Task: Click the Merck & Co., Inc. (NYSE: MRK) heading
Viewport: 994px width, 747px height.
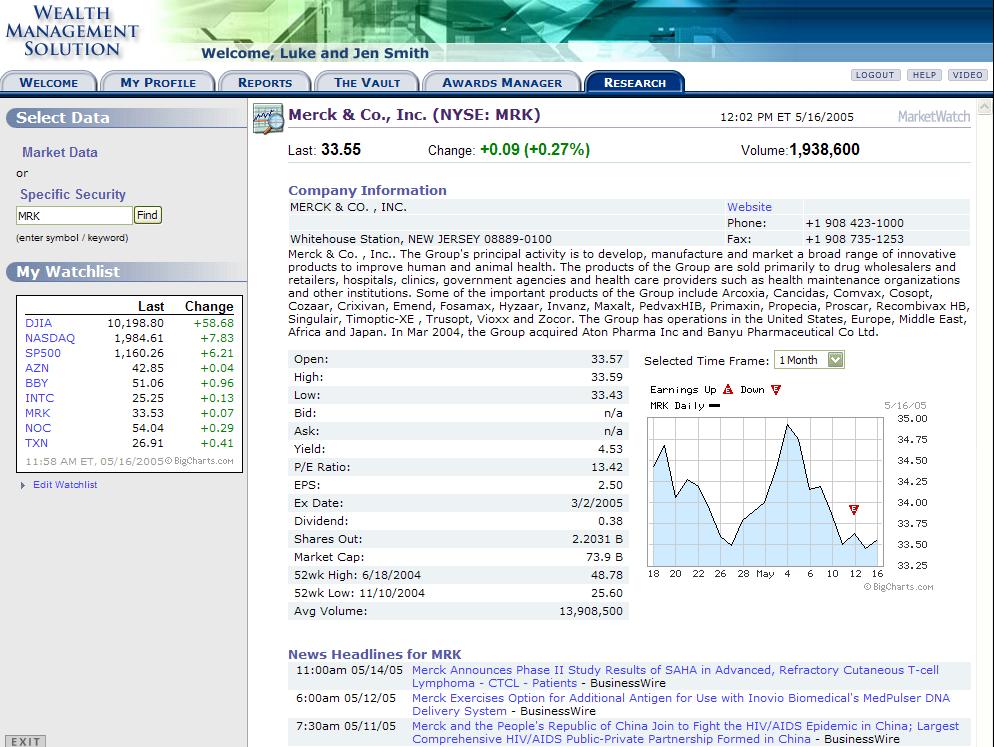Action: click(414, 115)
